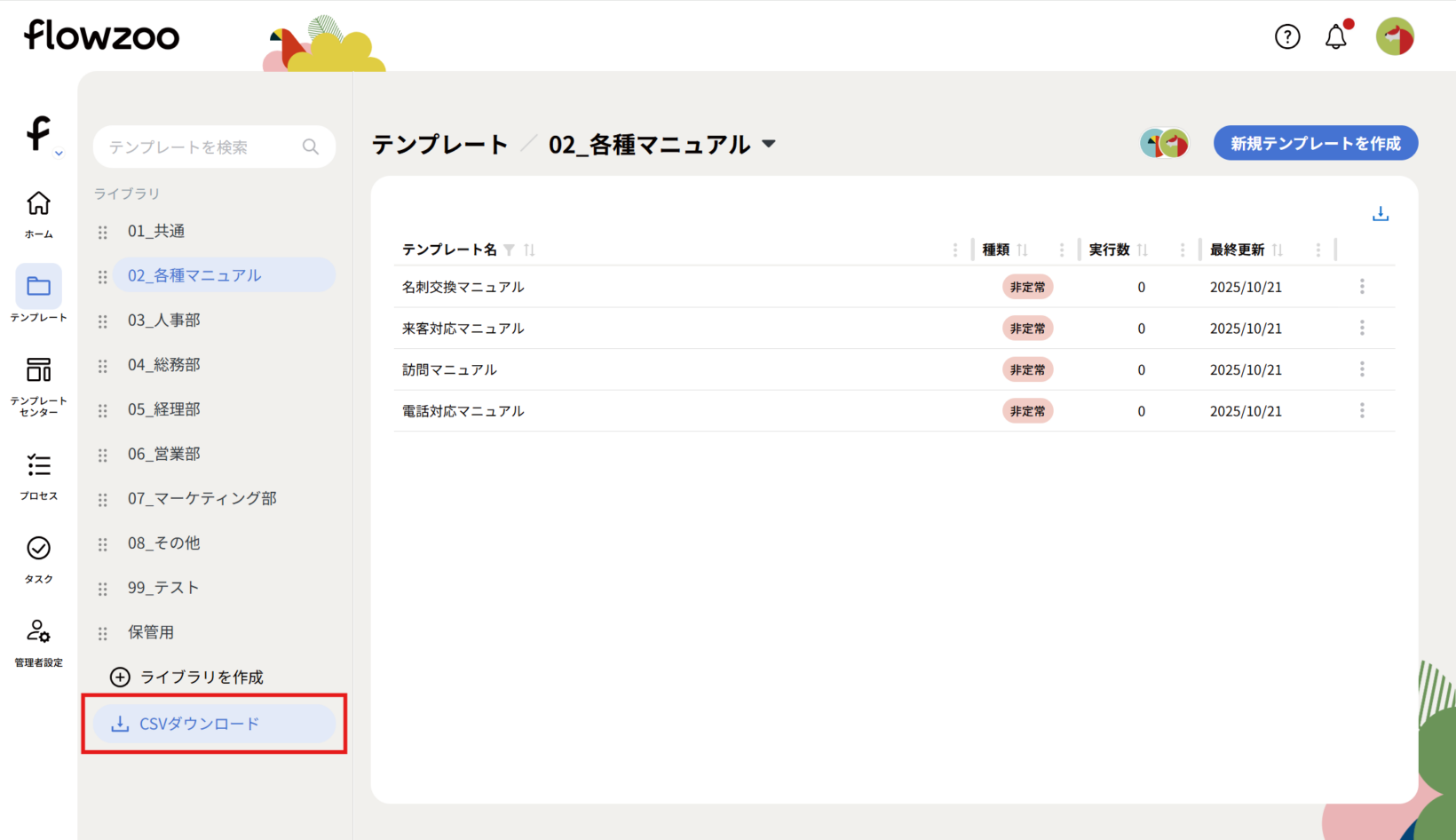This screenshot has height=840, width=1456.
Task: Sort the table by 最終更新 column
Action: coord(1278,250)
